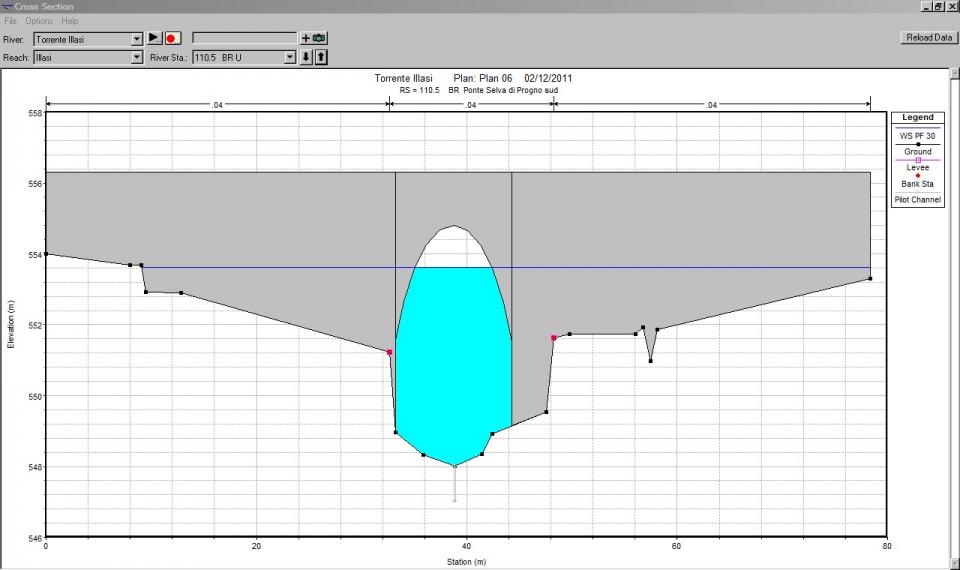Screen dimensions: 960x570
Task: Open the River Sta. dropdown
Action: tap(291, 58)
